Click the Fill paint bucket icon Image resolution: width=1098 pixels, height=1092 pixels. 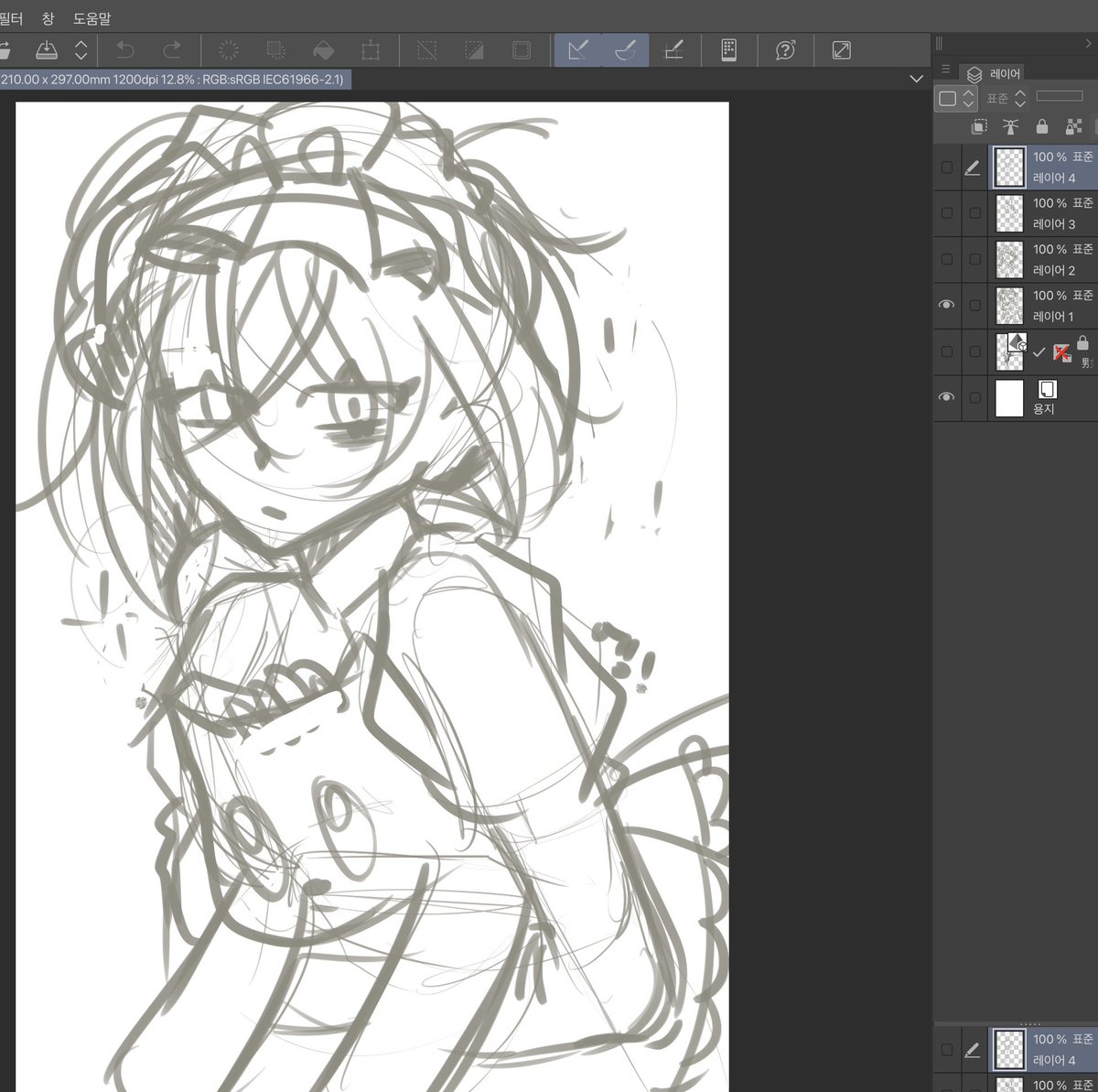tap(323, 50)
